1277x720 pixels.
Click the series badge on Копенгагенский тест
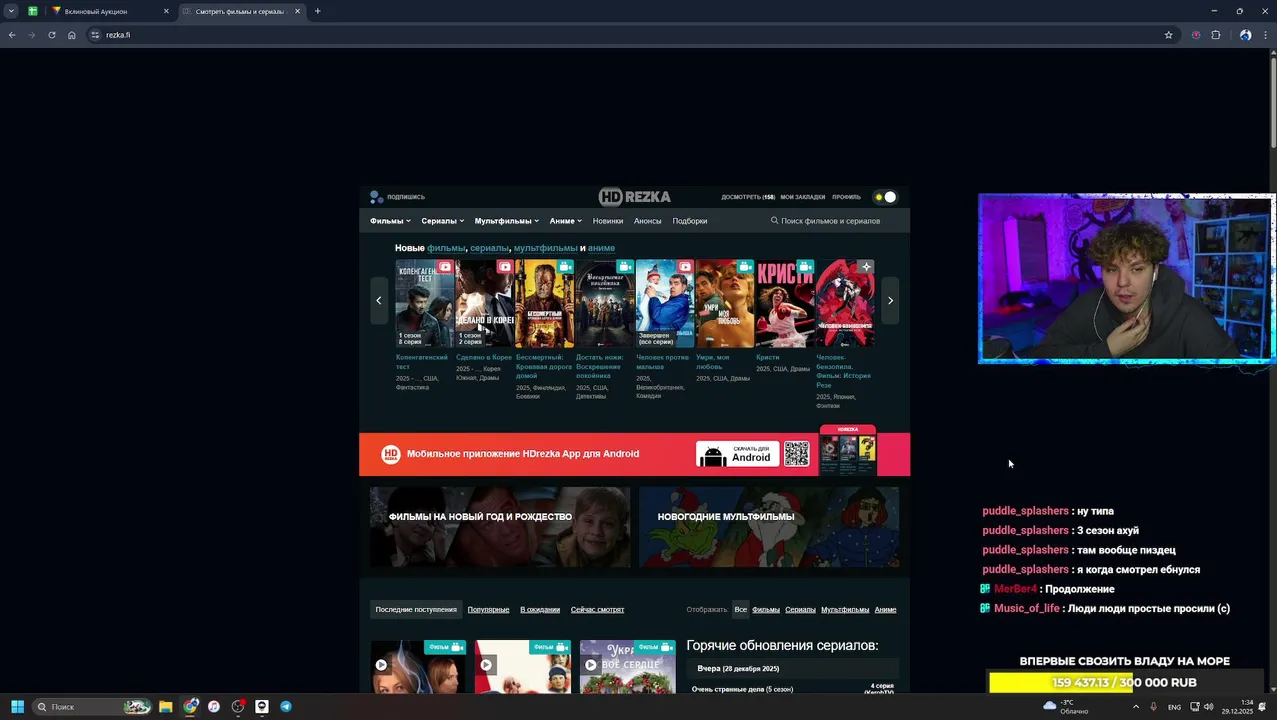click(x=445, y=267)
